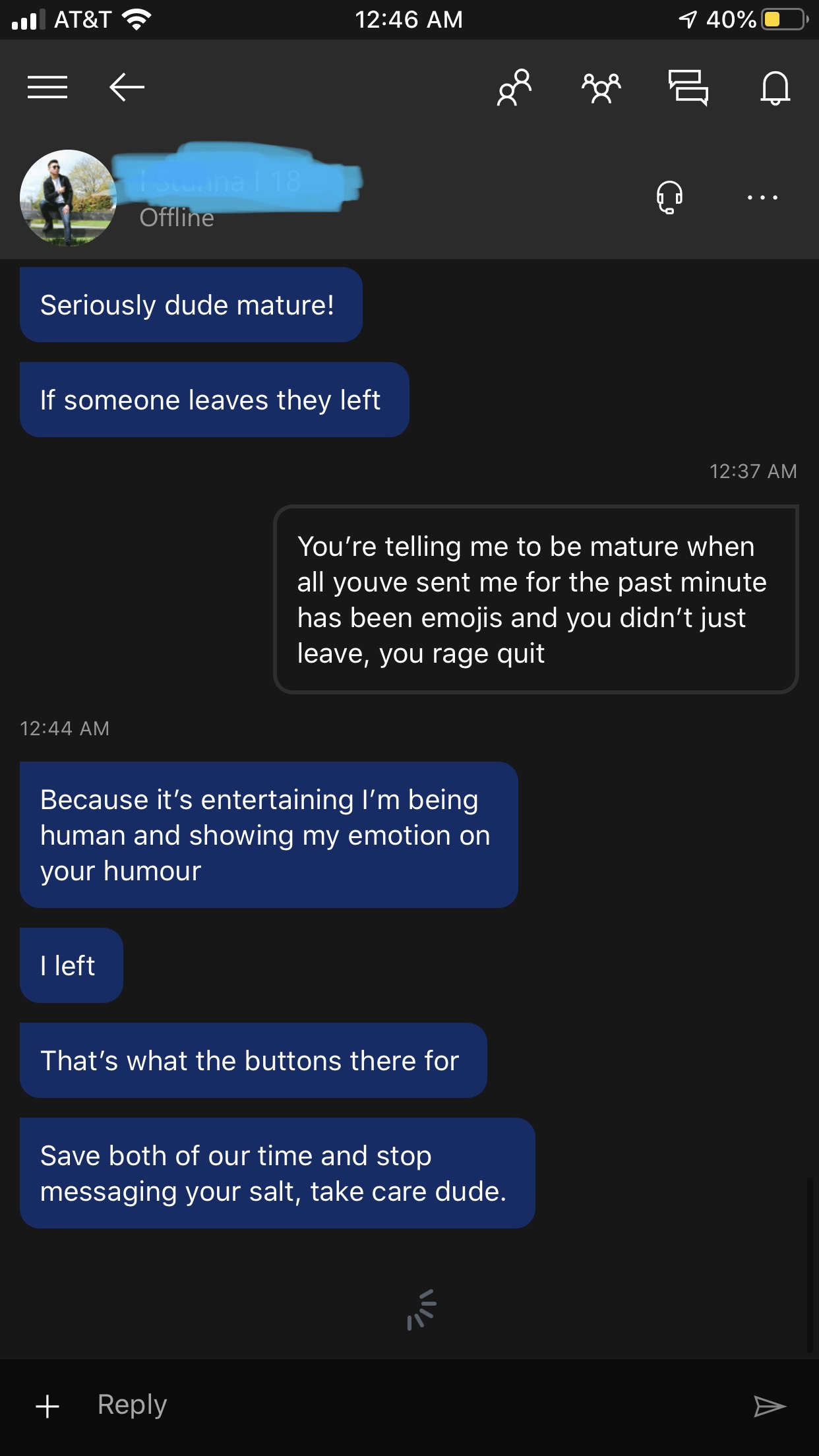The image size is (819, 1456).
Task: Tap the chat scrollbar on right edge
Action: 810,1265
